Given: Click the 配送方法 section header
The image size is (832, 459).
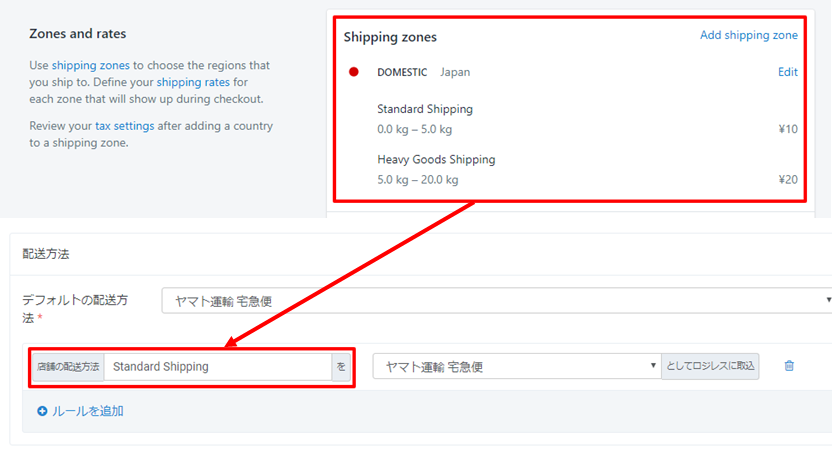Looking at the screenshot, I should click(x=46, y=254).
